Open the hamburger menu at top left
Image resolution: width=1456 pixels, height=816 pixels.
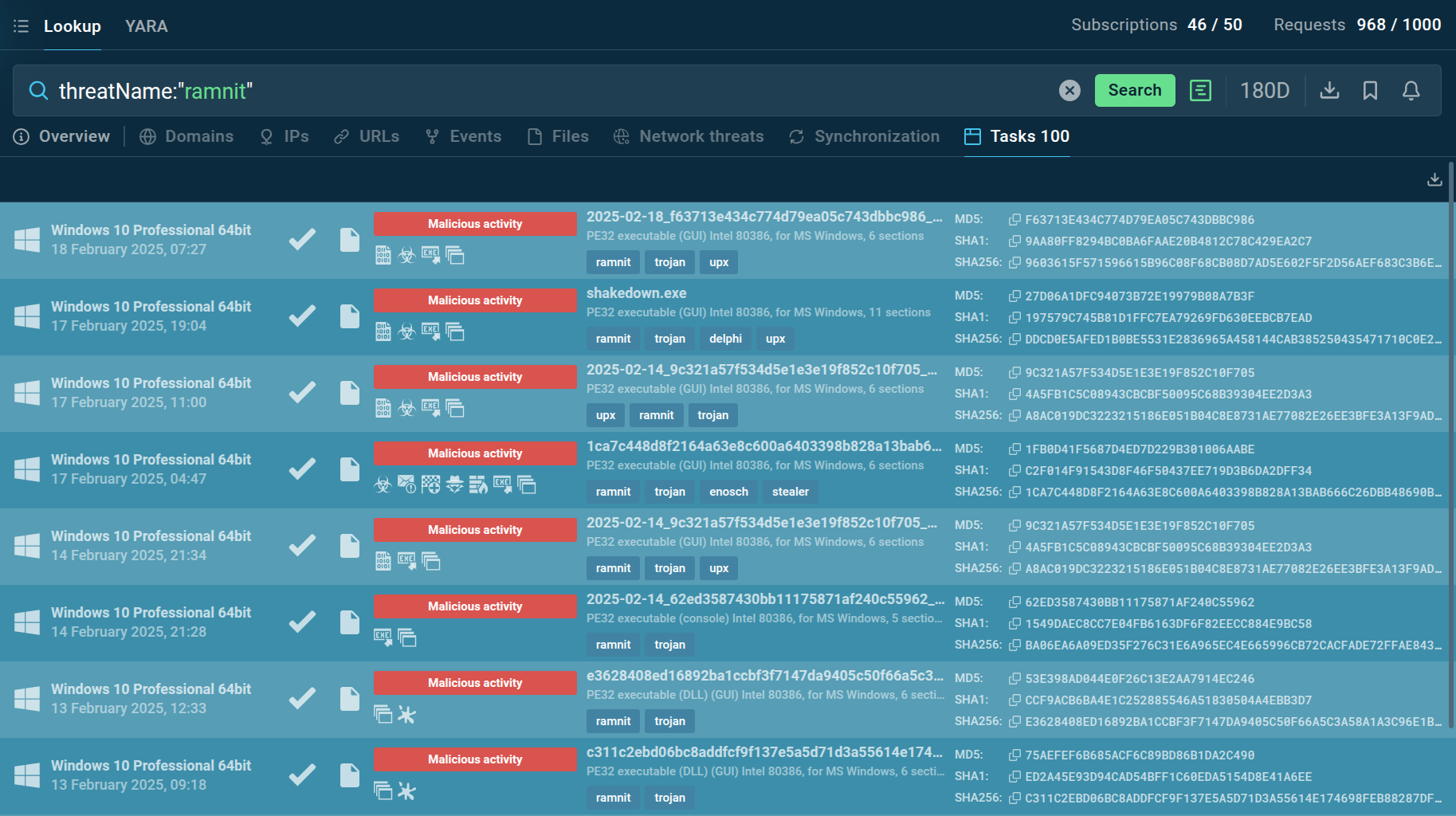point(22,26)
